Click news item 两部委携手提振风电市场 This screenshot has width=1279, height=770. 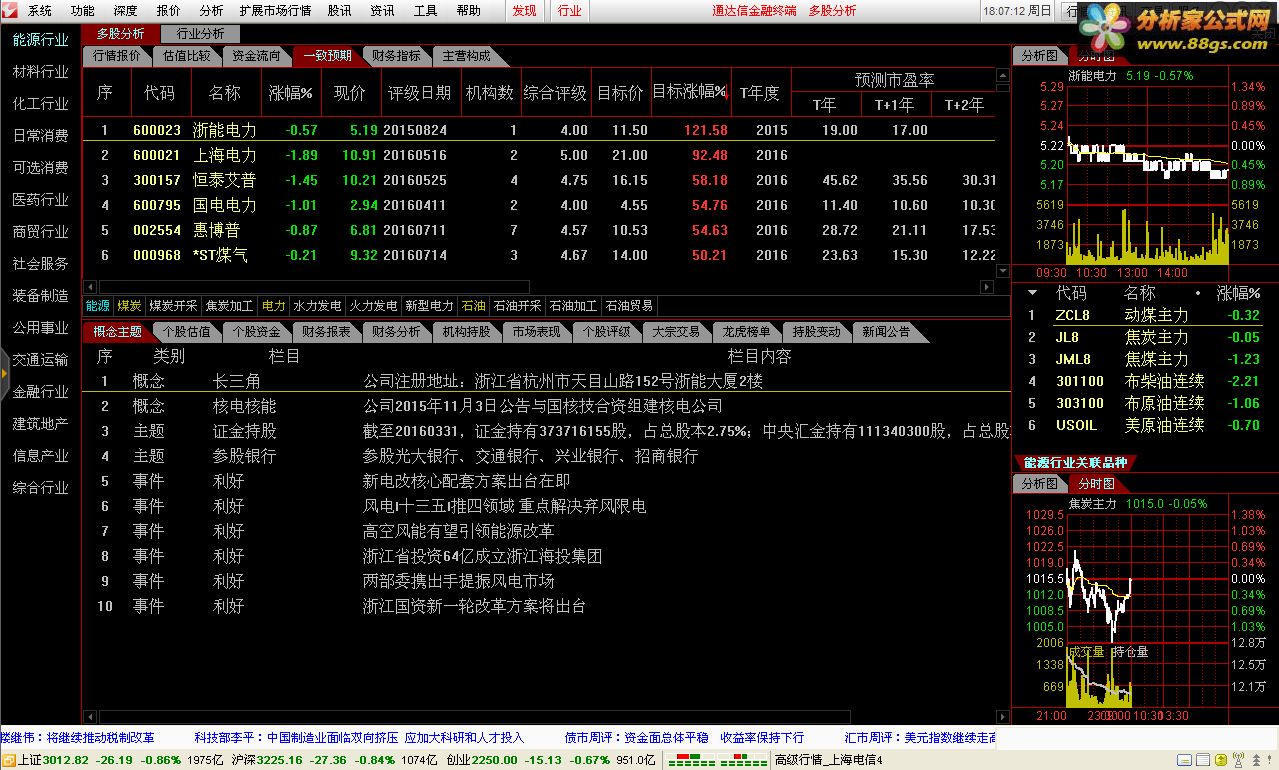click(458, 581)
